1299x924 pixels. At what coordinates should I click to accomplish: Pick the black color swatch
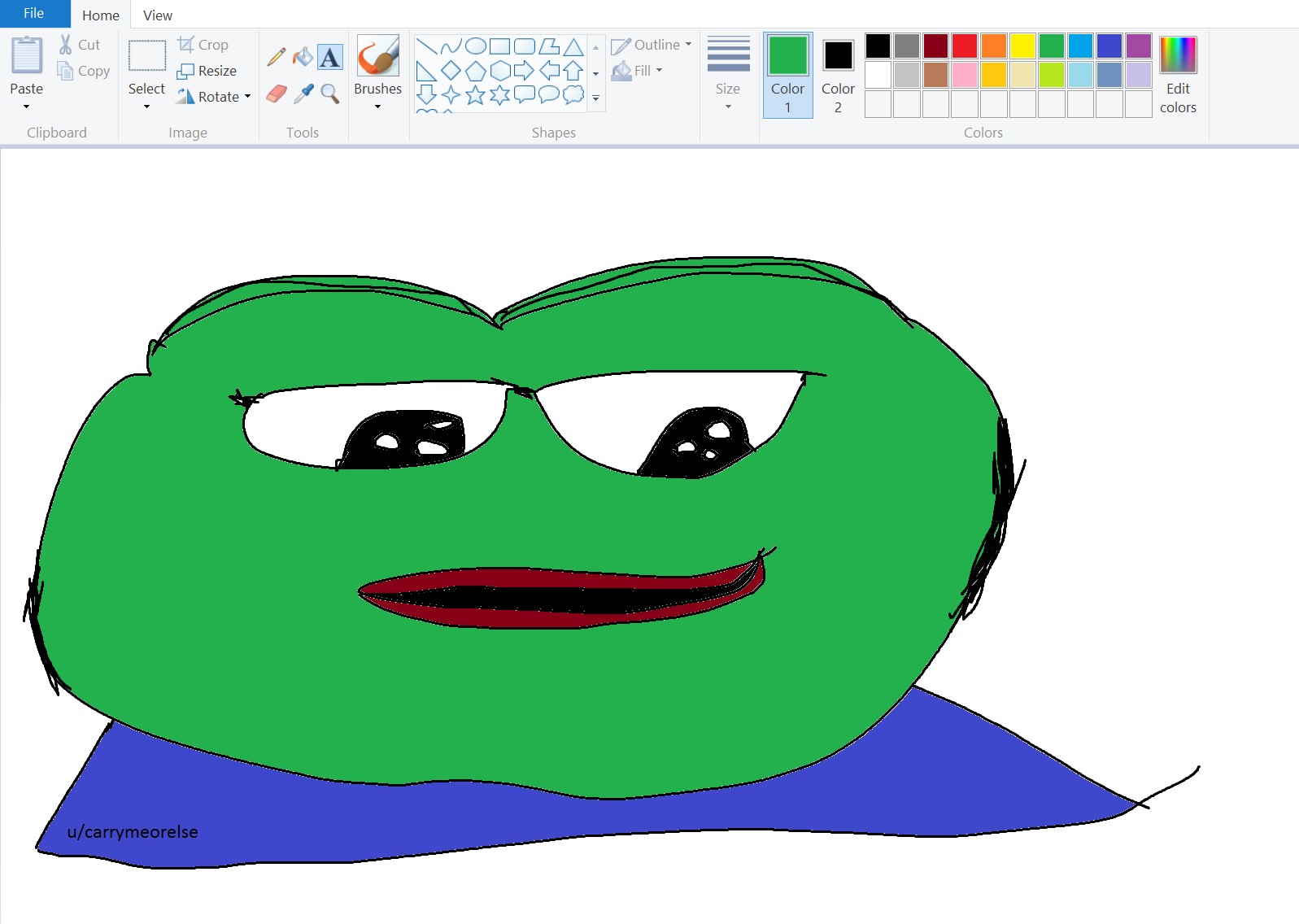point(878,46)
